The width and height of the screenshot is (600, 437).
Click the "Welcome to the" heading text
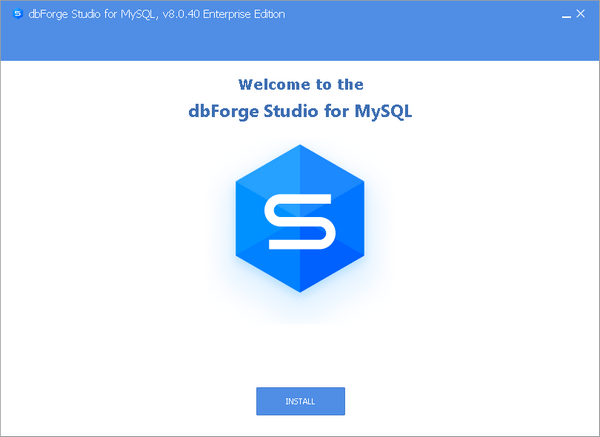[x=300, y=84]
